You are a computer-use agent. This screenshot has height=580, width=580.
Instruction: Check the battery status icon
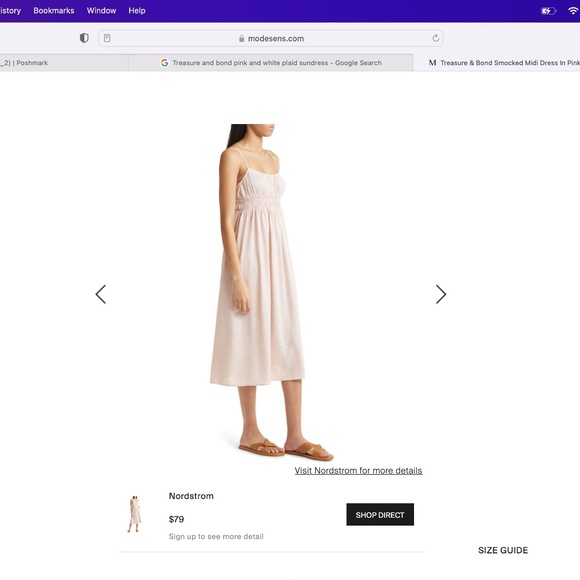coord(549,11)
